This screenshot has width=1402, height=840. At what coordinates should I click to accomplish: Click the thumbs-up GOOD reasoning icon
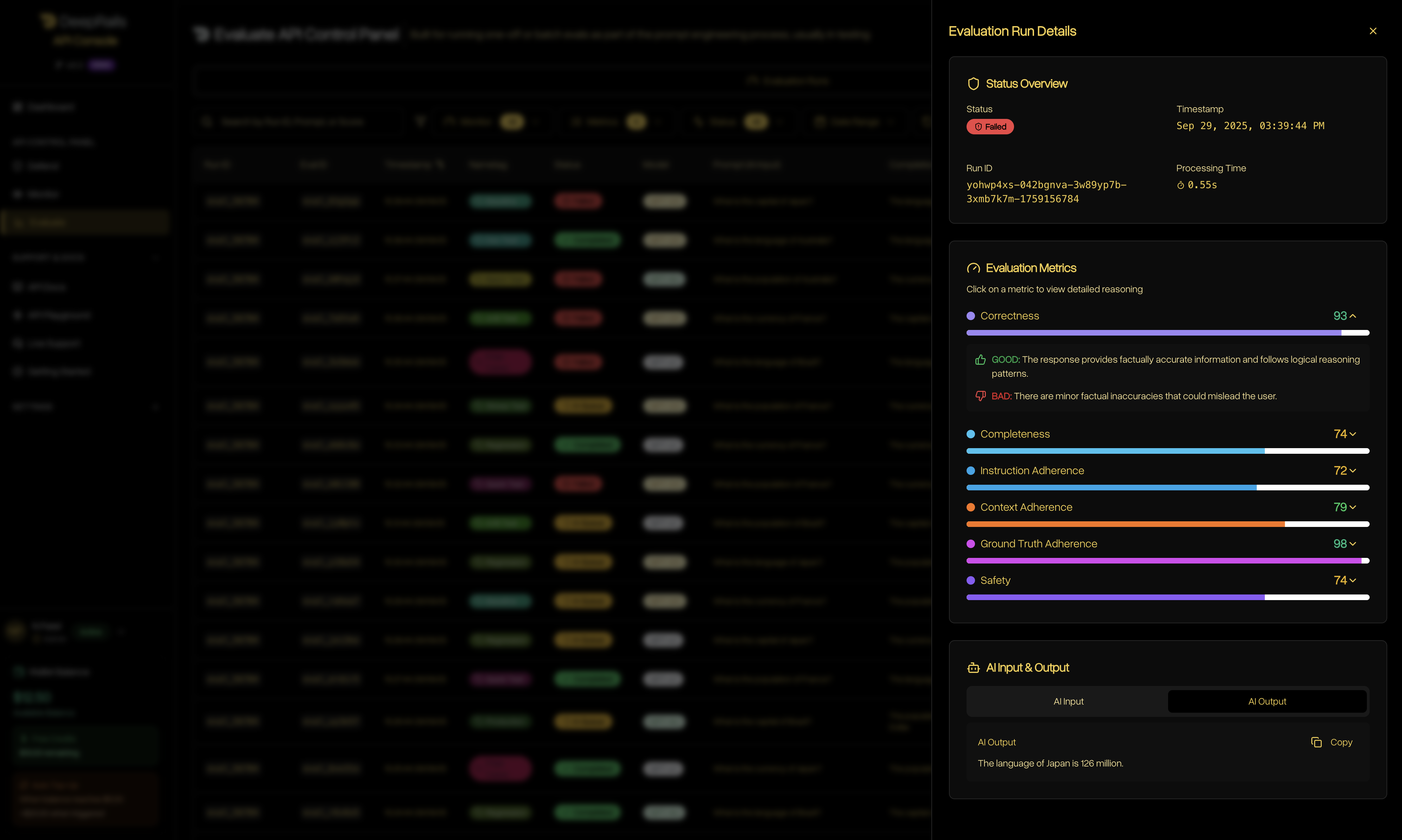tap(980, 360)
